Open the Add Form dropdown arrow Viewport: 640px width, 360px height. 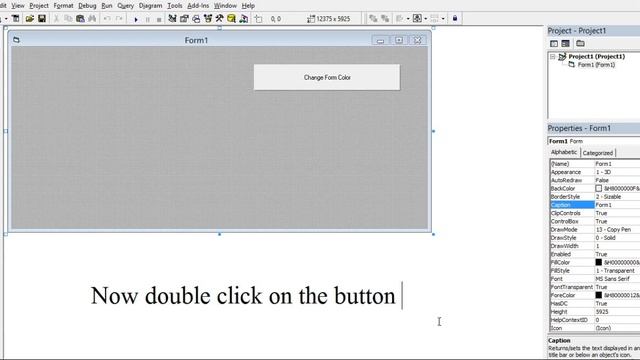coord(6,19)
